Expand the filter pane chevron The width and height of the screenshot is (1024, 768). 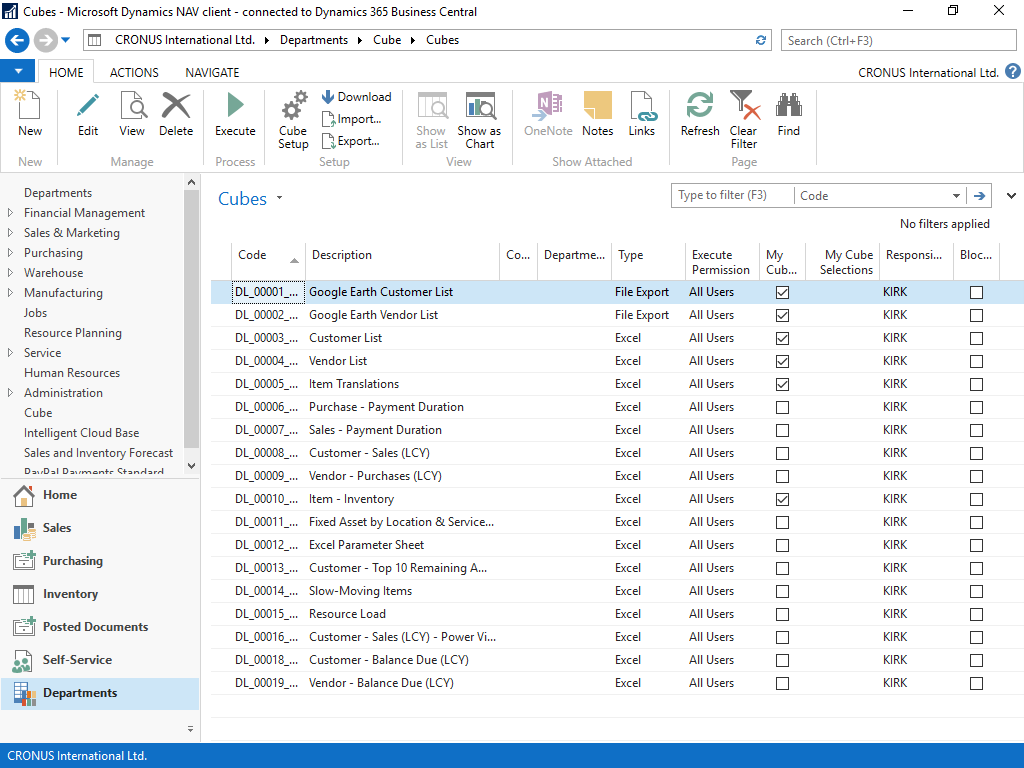tap(1011, 196)
